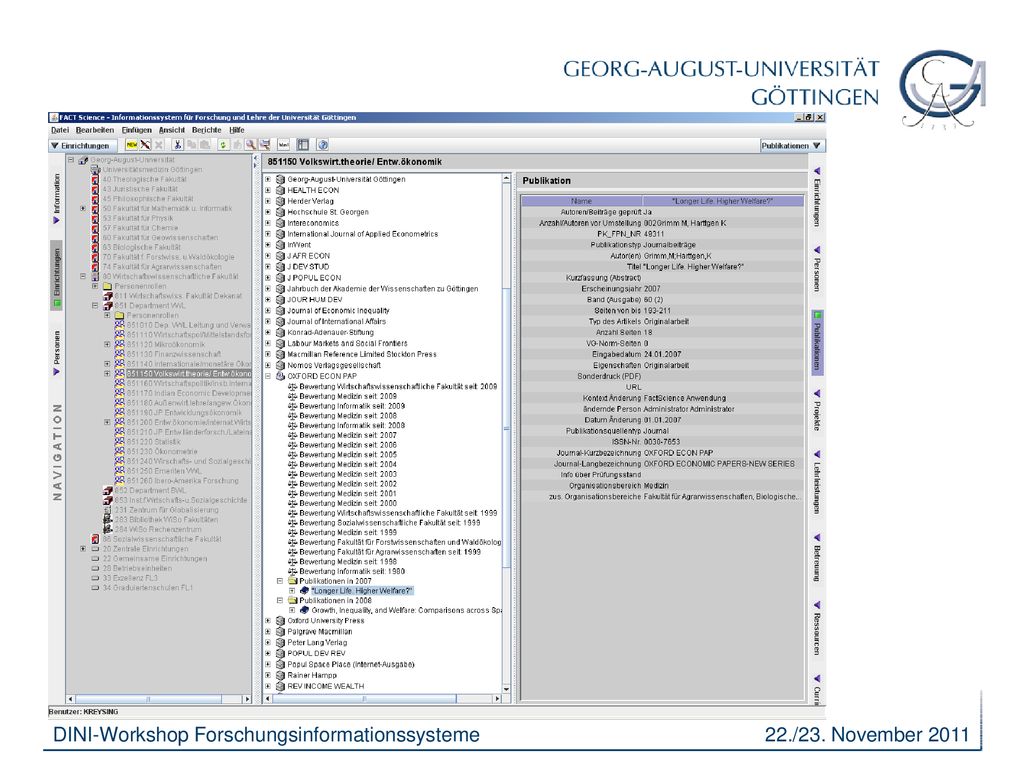Viewport: 1024px width, 768px height.
Task: Select Bewertung Informatik seit: 1980 row
Action: (352, 571)
